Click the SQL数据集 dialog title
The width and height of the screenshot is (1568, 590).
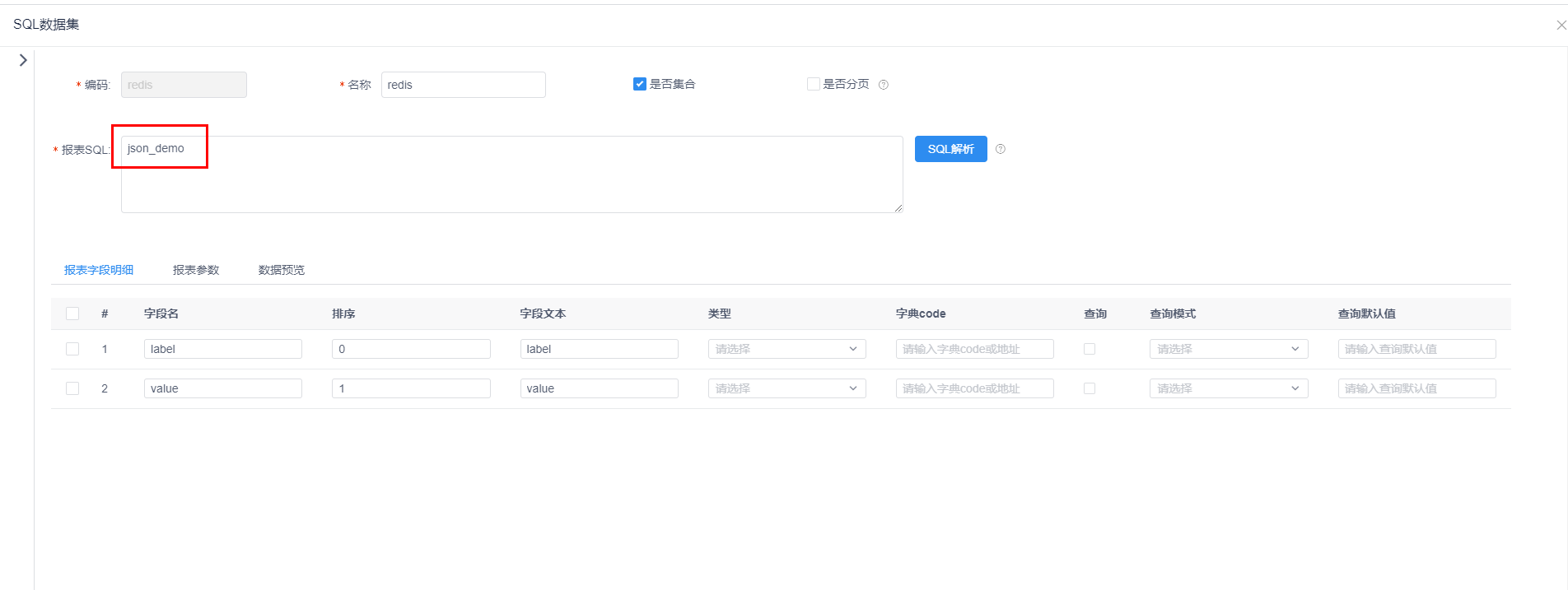point(46,25)
